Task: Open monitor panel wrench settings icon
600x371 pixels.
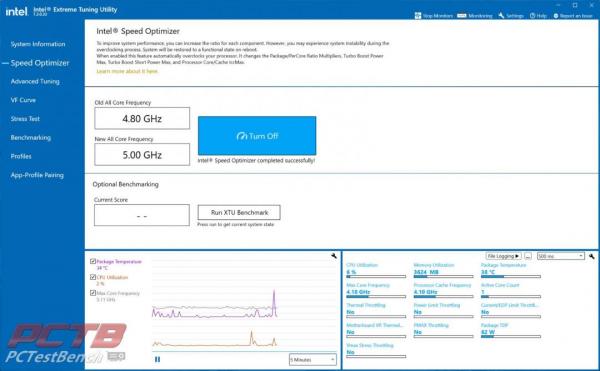Action: pos(592,256)
